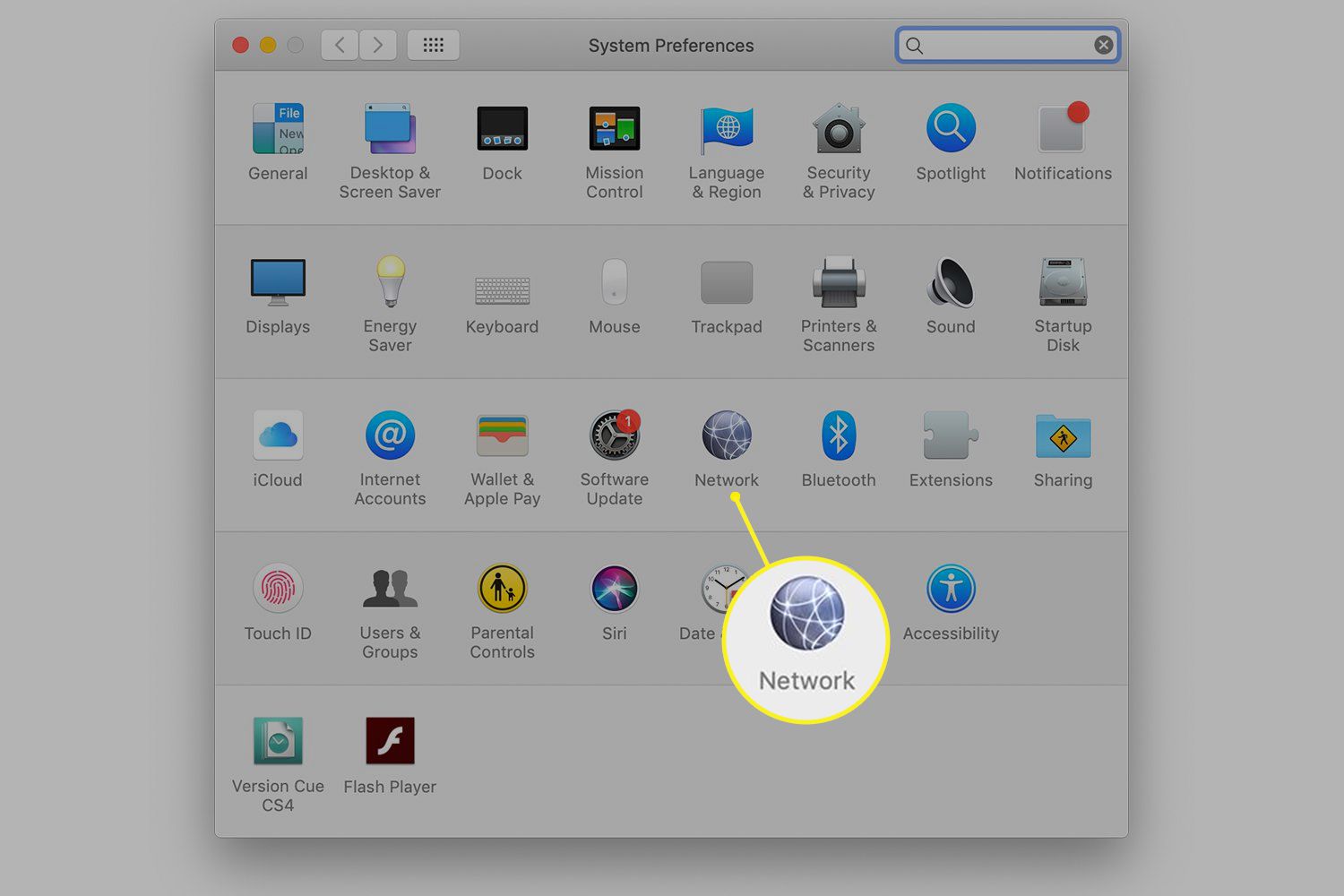
Task: Clear the search field with X button
Action: coord(1103,45)
